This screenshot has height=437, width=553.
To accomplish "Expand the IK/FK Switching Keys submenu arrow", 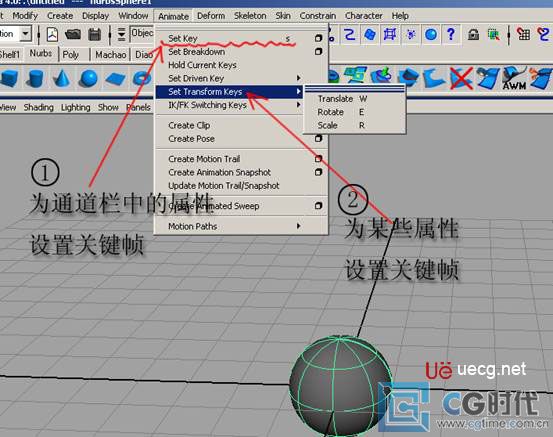I will coord(298,105).
